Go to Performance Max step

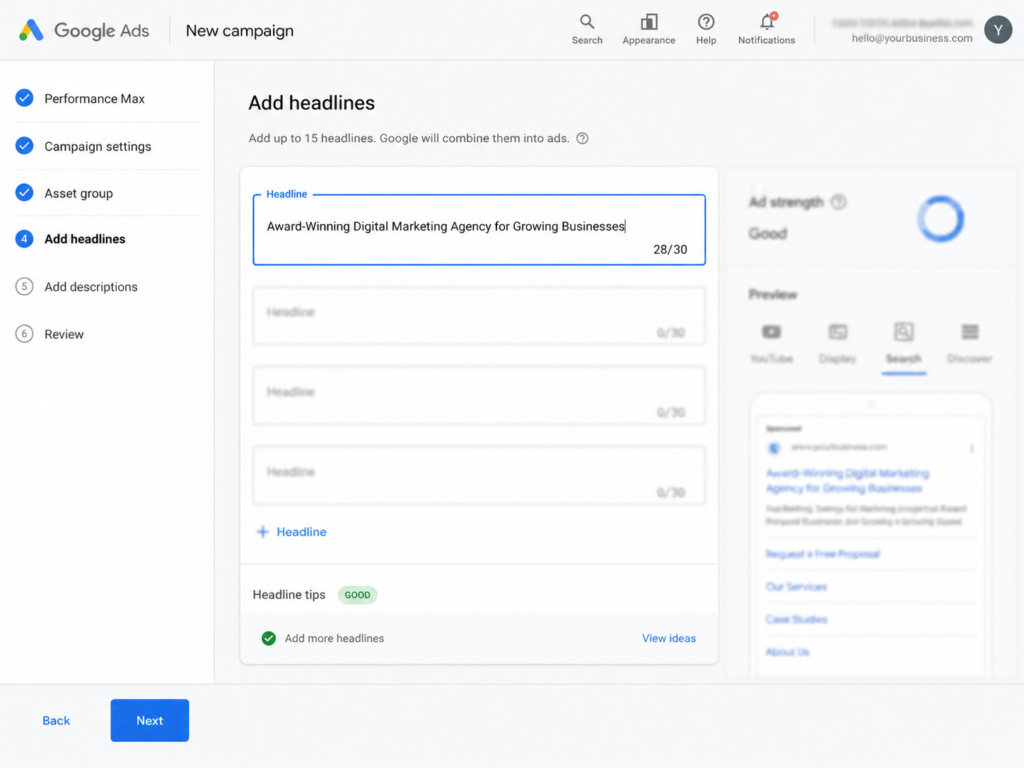click(95, 99)
